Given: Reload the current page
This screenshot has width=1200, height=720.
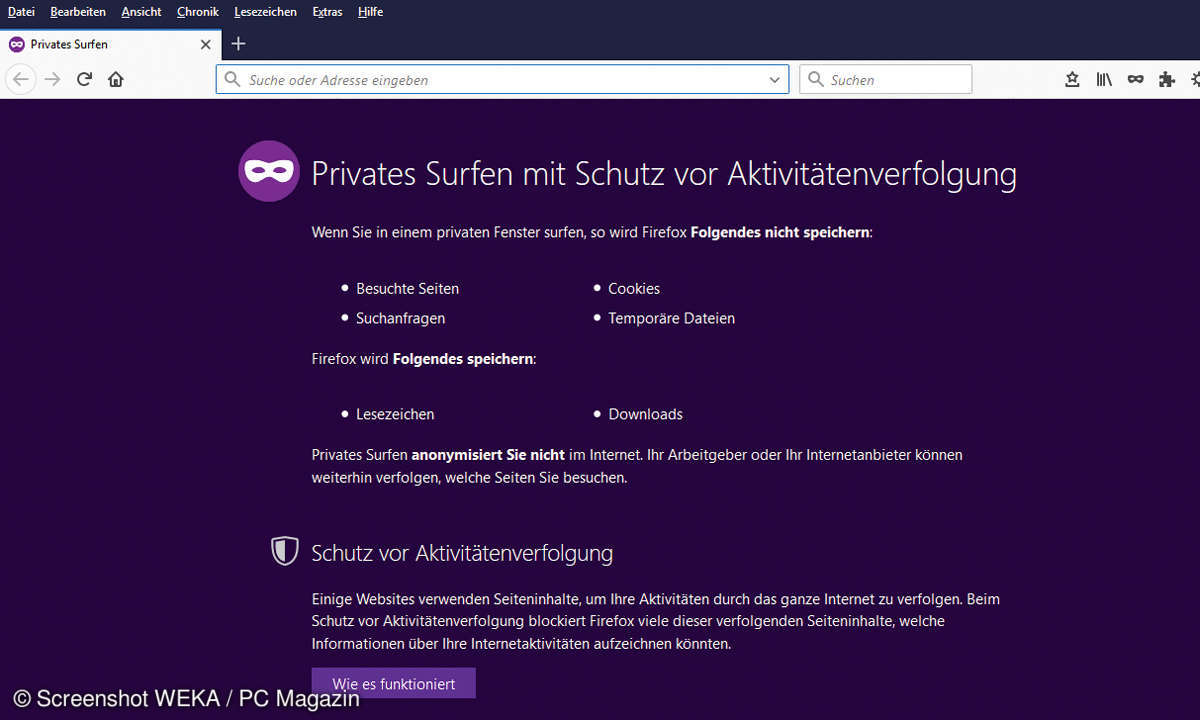Looking at the screenshot, I should point(84,79).
